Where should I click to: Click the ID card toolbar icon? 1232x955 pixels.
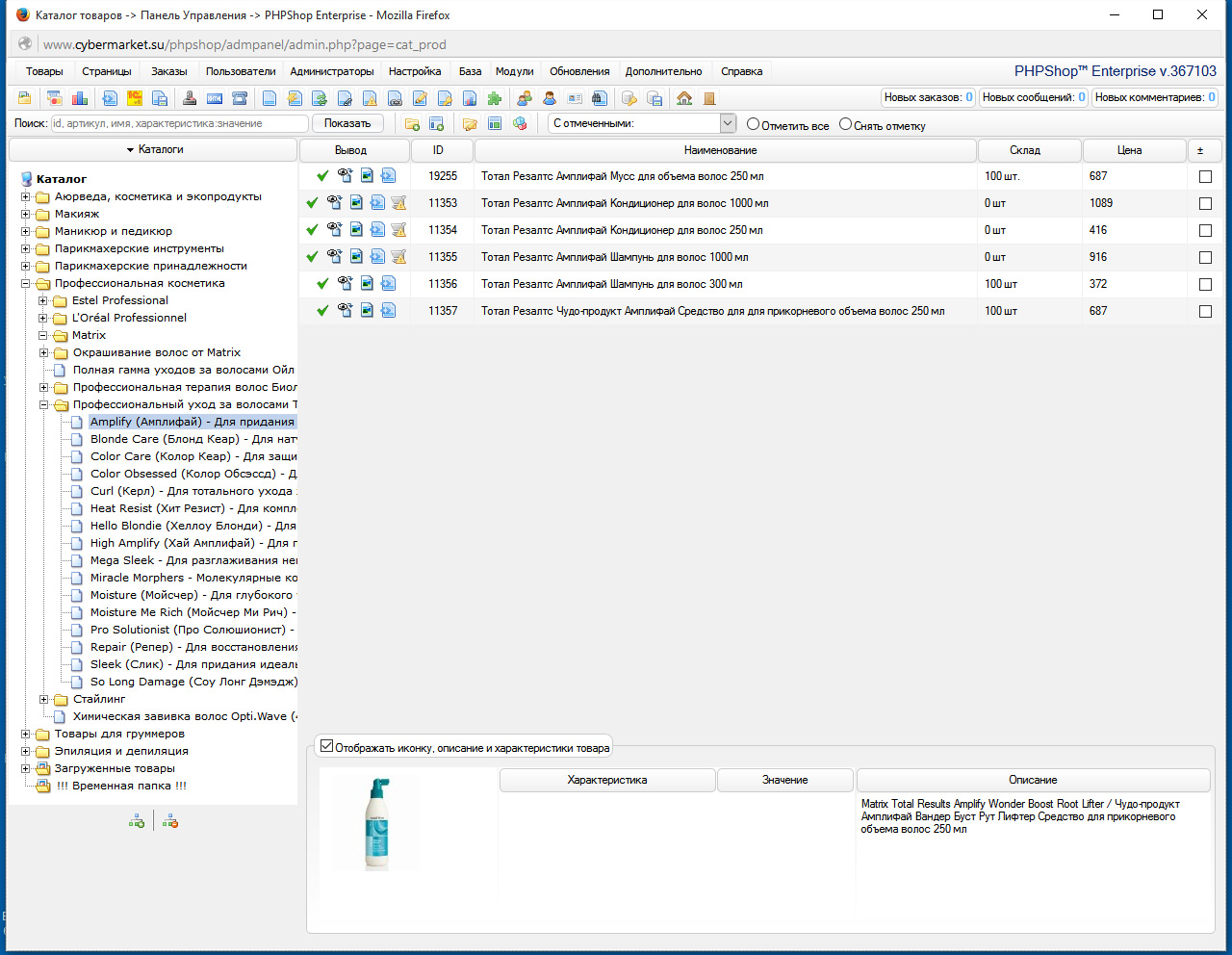(575, 98)
